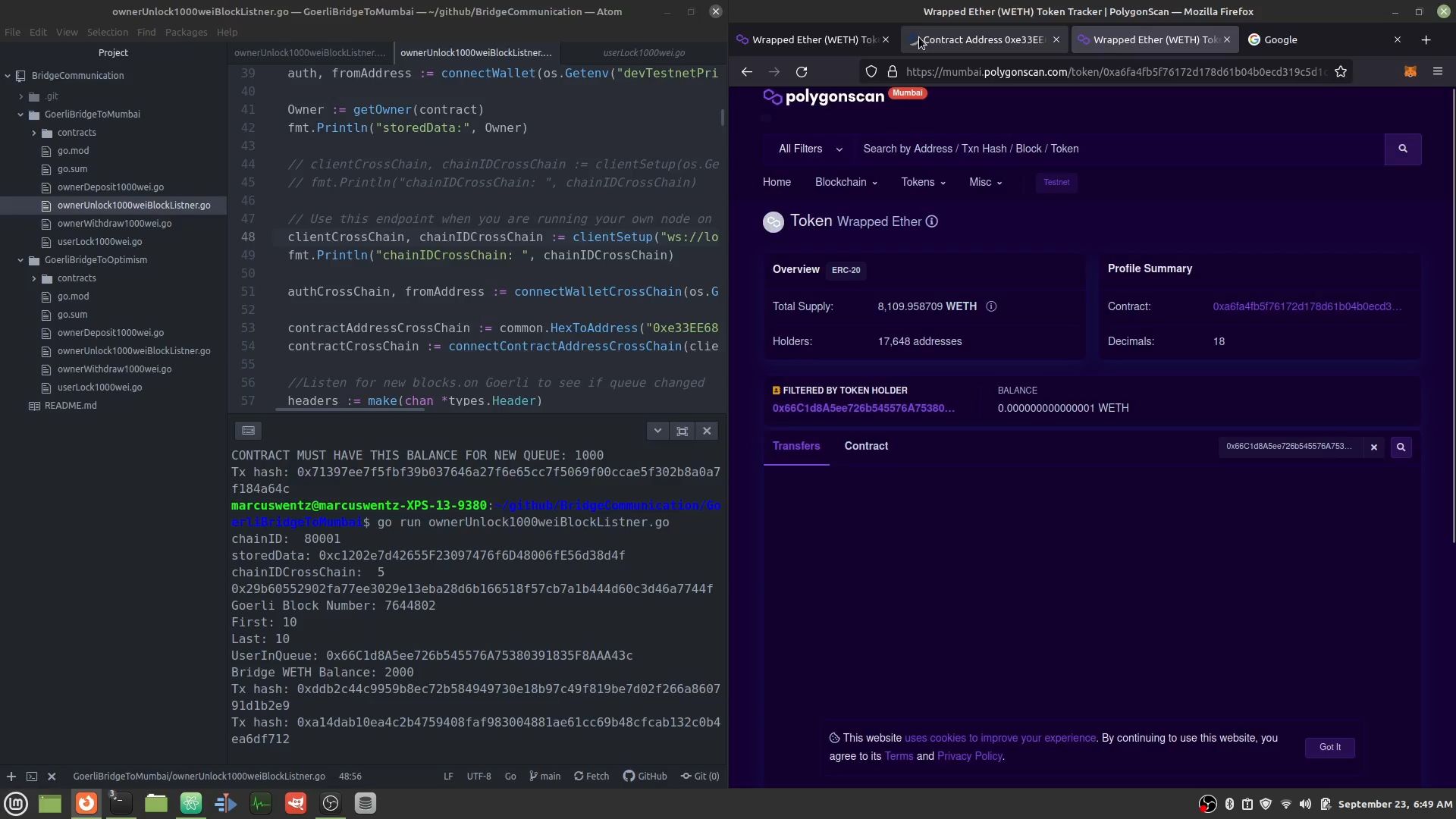
Task: Collapse BridgeCommunication project root
Action: click(8, 75)
